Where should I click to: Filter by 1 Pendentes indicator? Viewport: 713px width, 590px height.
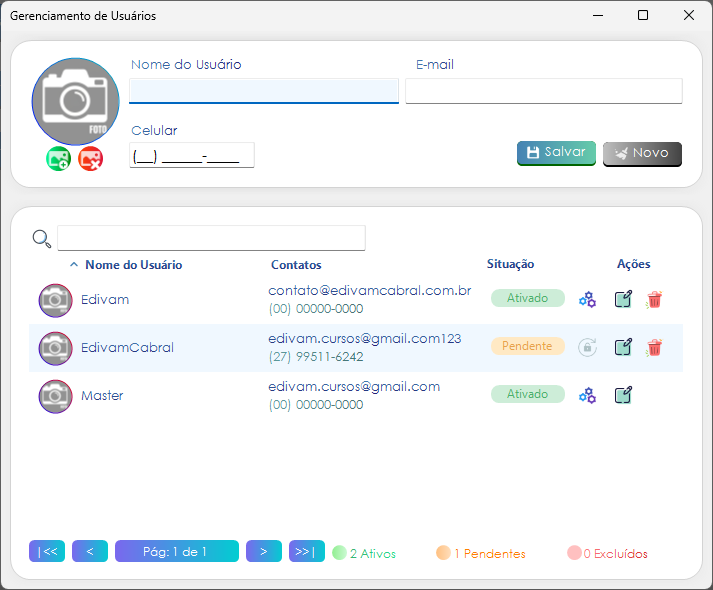pos(481,553)
